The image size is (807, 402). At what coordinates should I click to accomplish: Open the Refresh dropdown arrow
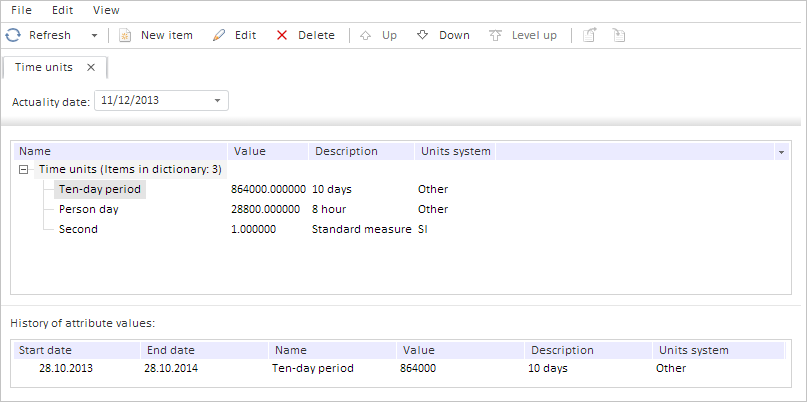click(x=94, y=35)
